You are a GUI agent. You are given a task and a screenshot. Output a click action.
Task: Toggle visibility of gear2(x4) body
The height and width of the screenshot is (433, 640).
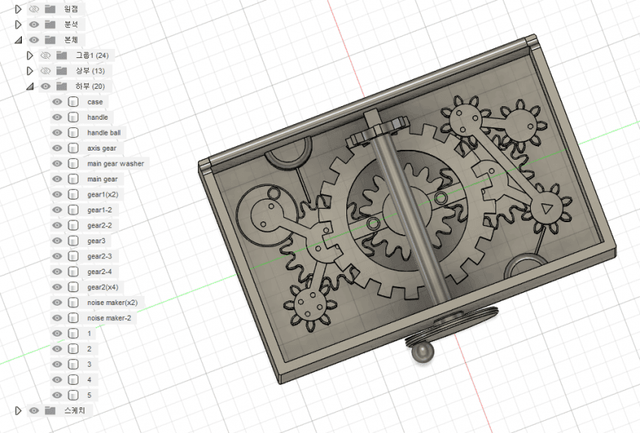coord(57,287)
